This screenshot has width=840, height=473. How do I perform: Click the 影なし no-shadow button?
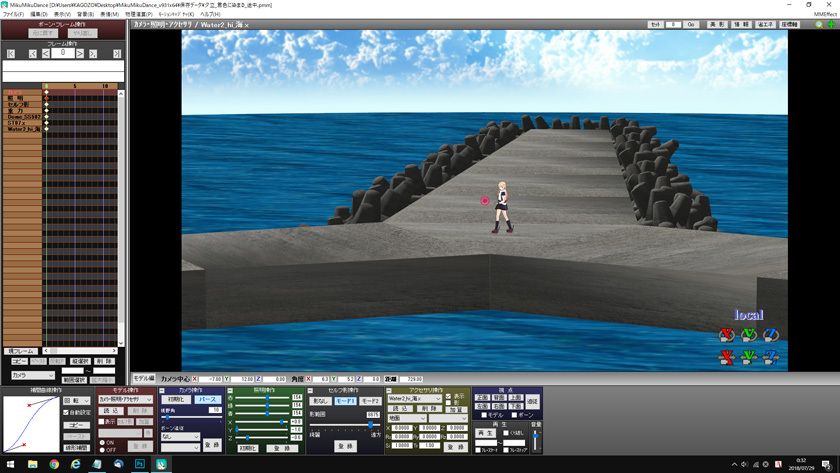pyautogui.click(x=320, y=401)
